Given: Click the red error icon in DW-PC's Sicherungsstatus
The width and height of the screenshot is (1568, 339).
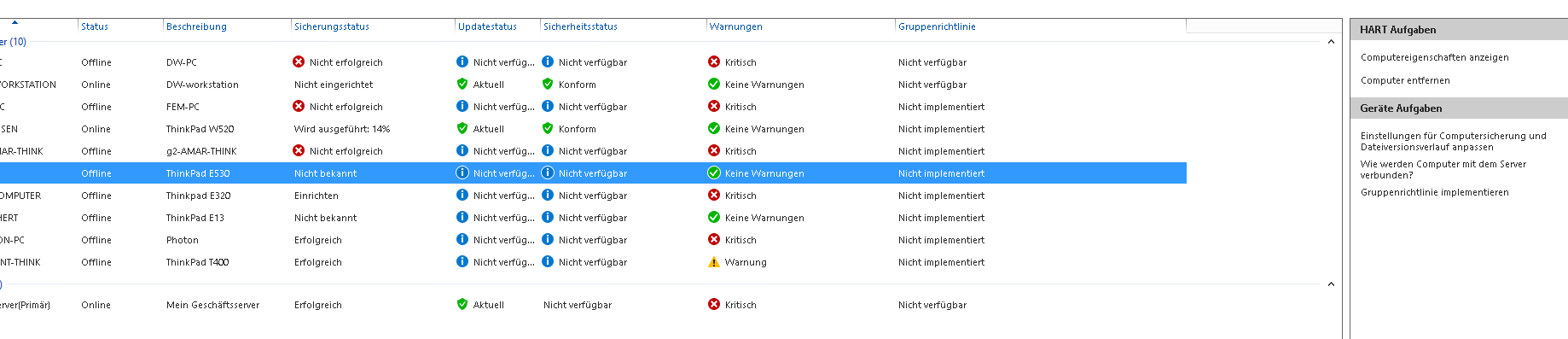Looking at the screenshot, I should click(x=299, y=61).
